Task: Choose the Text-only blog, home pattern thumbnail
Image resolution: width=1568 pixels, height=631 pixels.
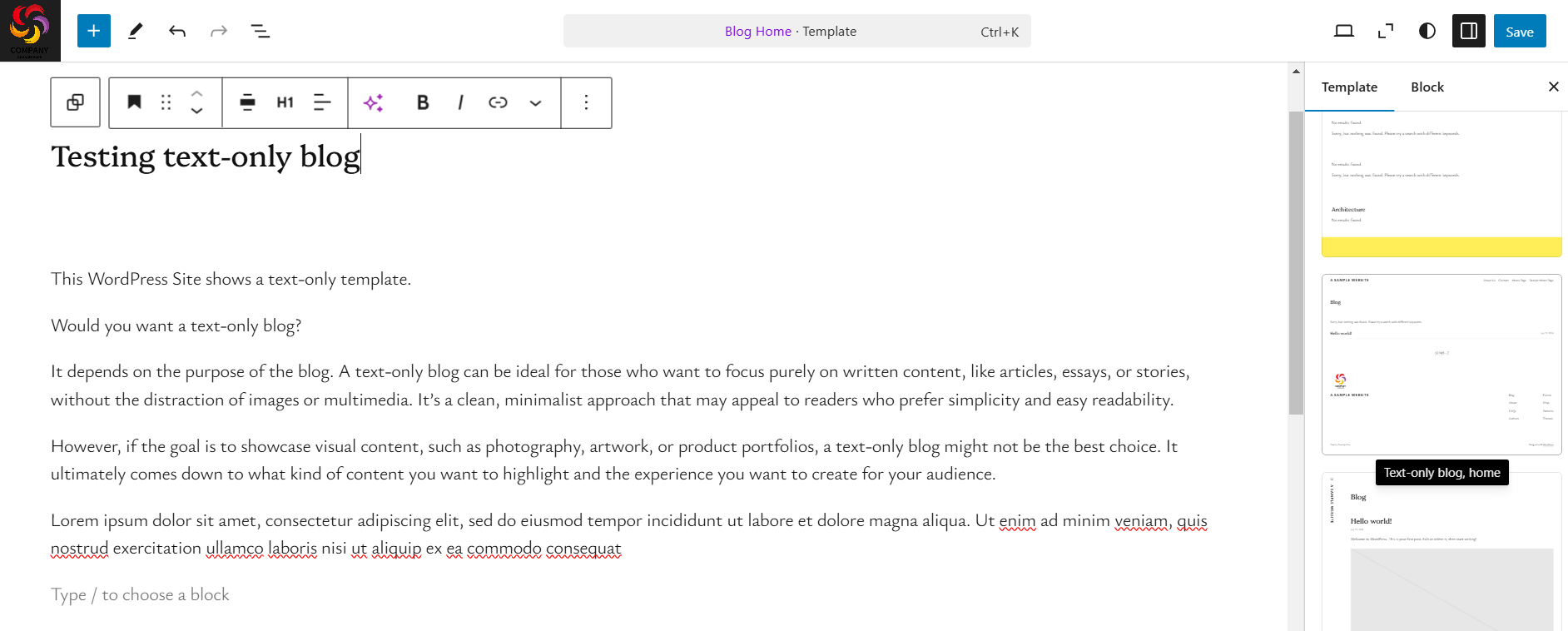Action: coord(1441,364)
